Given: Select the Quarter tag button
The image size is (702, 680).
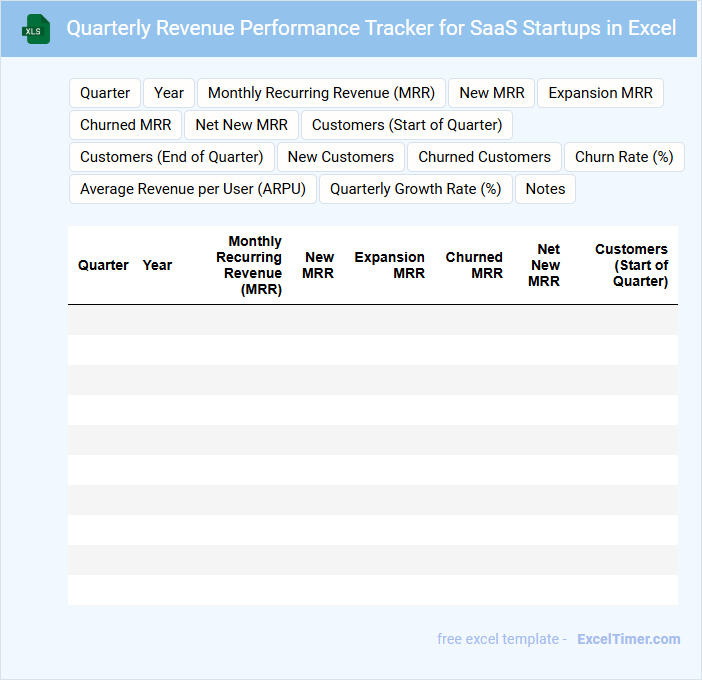Looking at the screenshot, I should pos(105,93).
